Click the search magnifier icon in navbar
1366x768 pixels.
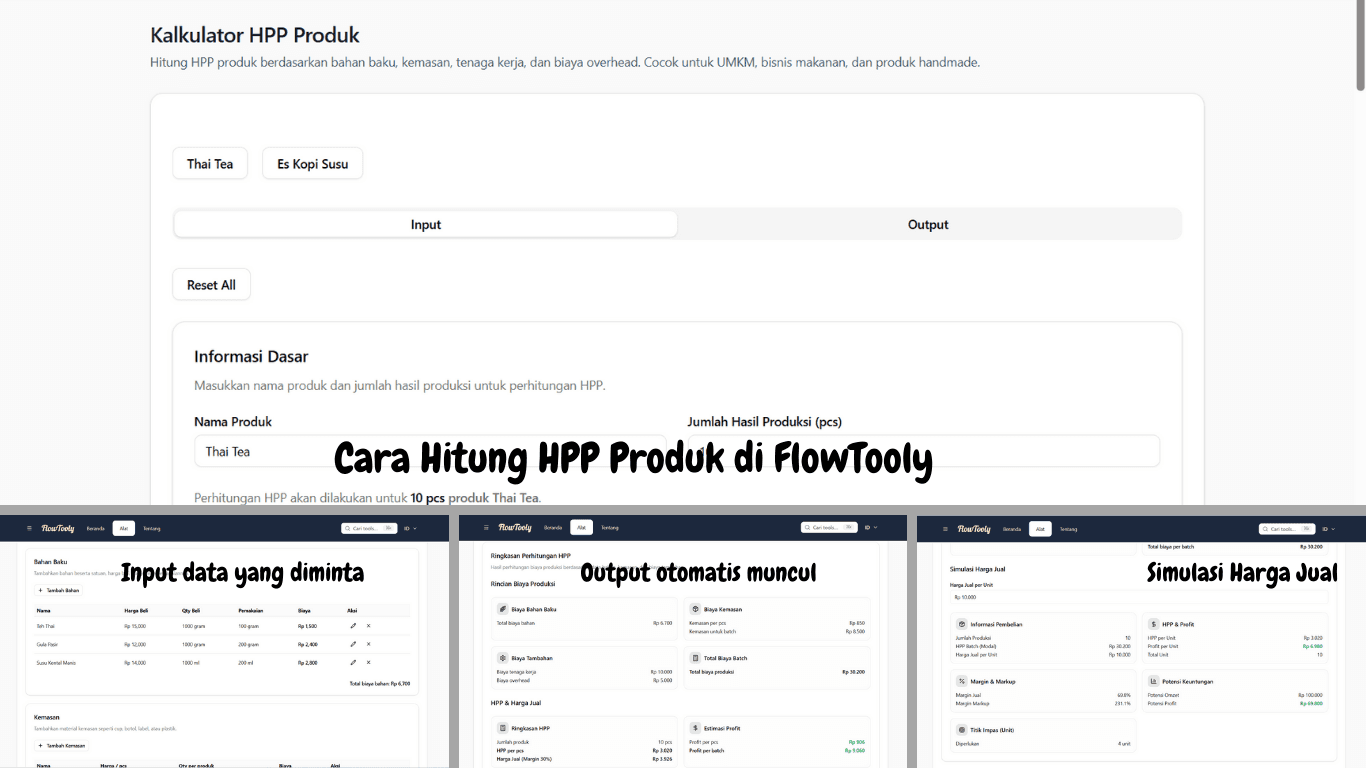click(x=347, y=528)
